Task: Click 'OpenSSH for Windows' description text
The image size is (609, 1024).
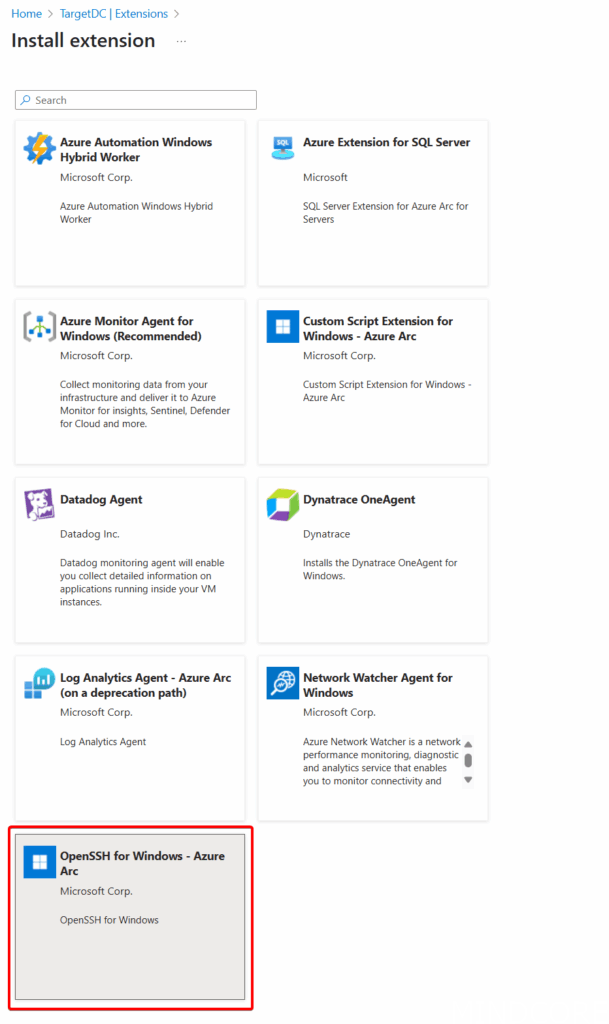Action: 109,920
